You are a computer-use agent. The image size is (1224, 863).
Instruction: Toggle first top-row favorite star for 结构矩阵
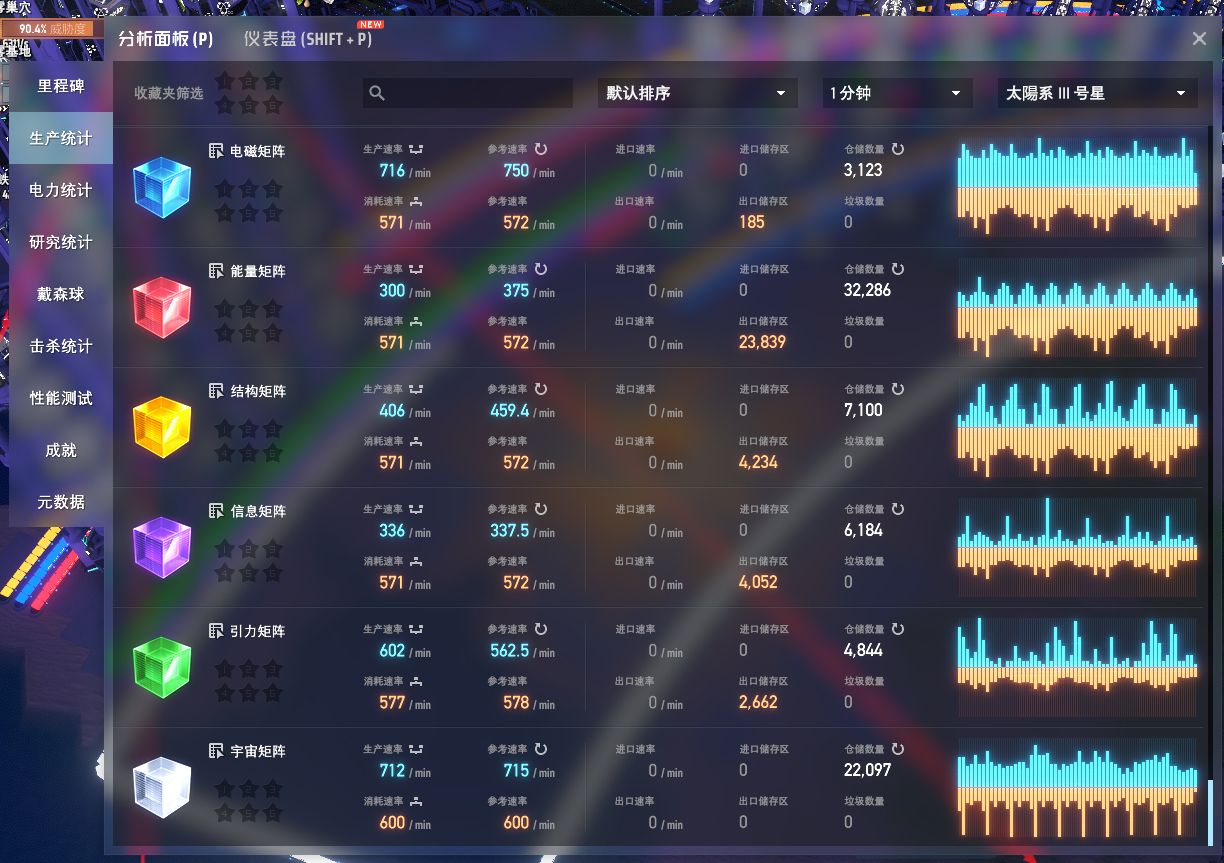224,428
